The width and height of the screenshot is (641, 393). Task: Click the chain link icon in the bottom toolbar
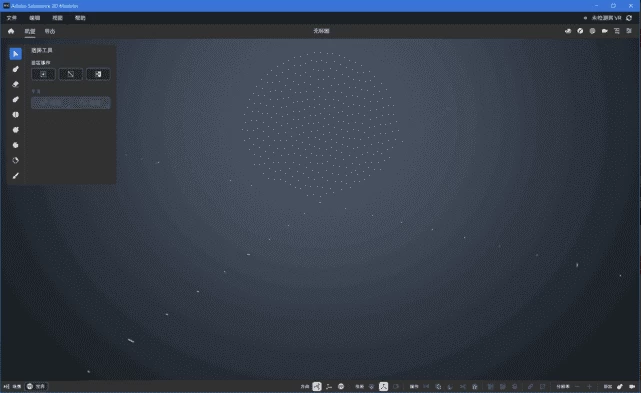pyautogui.click(x=530, y=386)
